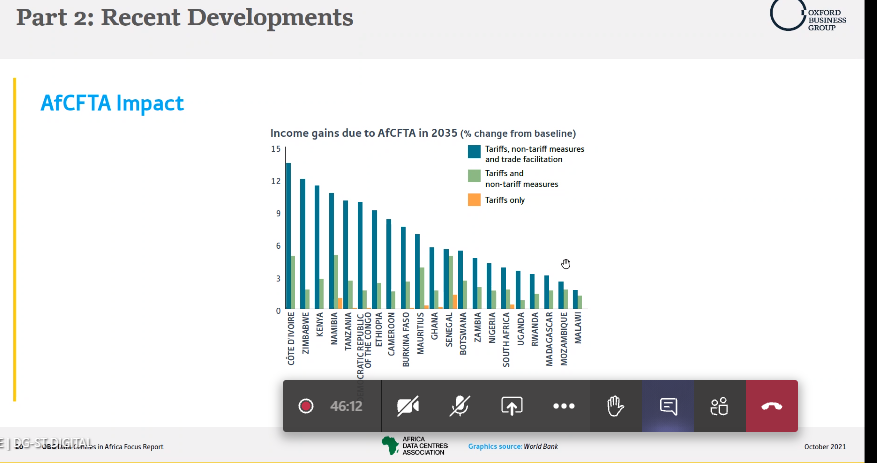Click the red recording indicator
This screenshot has width=877, height=463.
pos(305,406)
